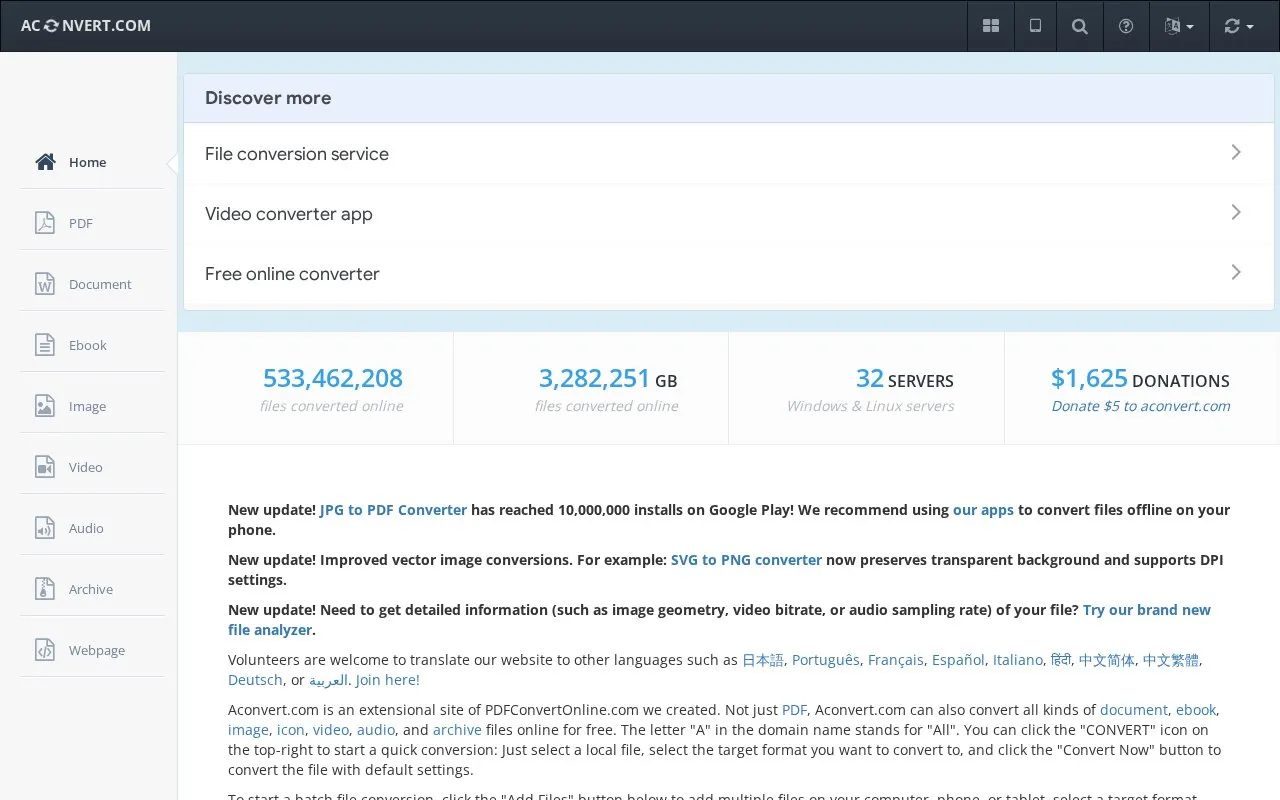This screenshot has width=1280, height=800.
Task: Open Ebook section in sidebar
Action: [92, 345]
